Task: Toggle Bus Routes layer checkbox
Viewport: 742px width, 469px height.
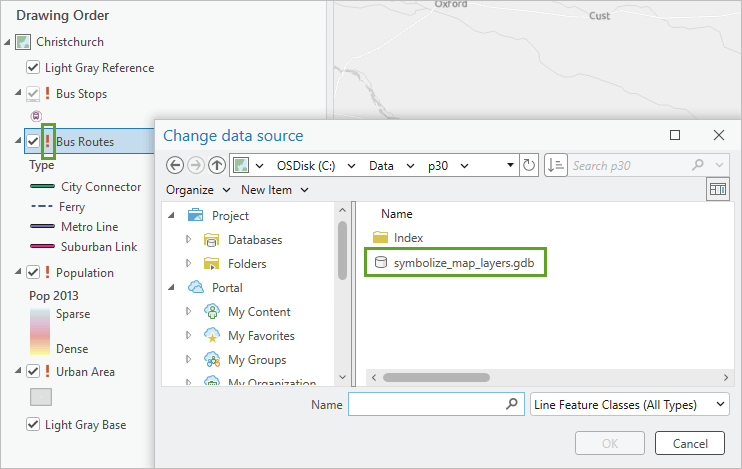Action: click(33, 141)
